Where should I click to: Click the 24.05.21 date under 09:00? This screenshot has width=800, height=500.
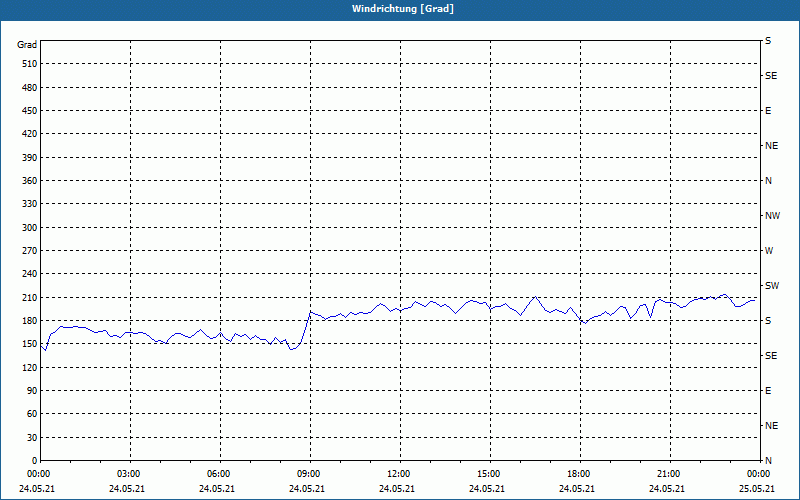click(307, 489)
